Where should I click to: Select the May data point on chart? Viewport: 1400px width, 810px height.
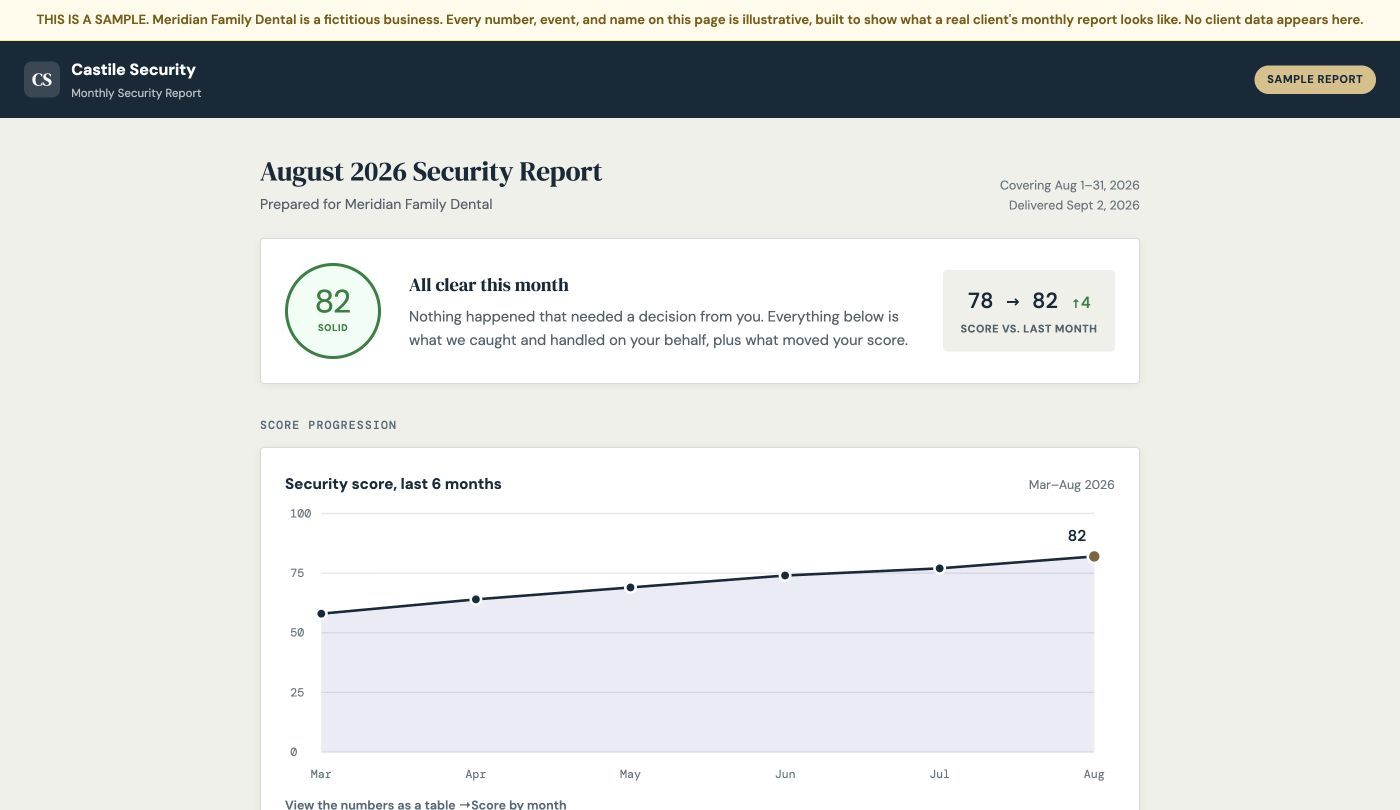click(630, 587)
